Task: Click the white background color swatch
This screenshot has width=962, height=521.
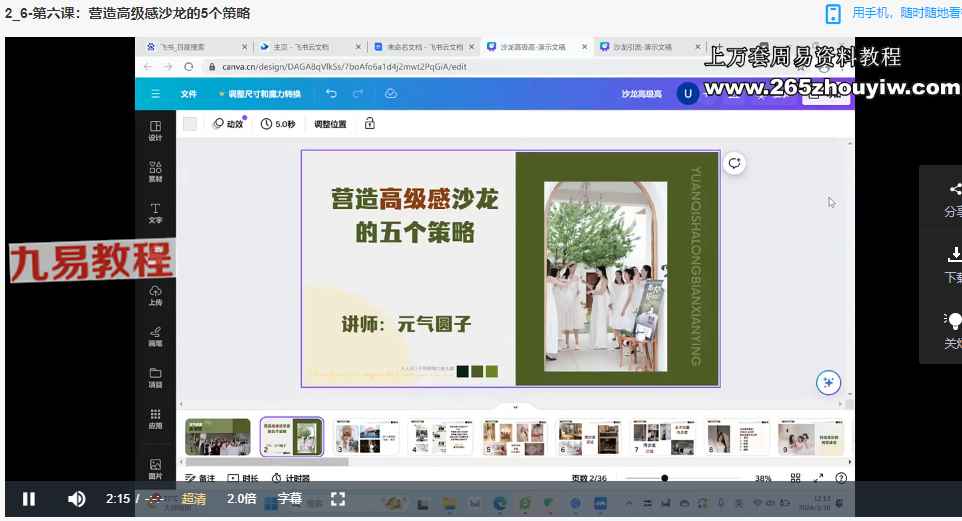Action: click(190, 124)
